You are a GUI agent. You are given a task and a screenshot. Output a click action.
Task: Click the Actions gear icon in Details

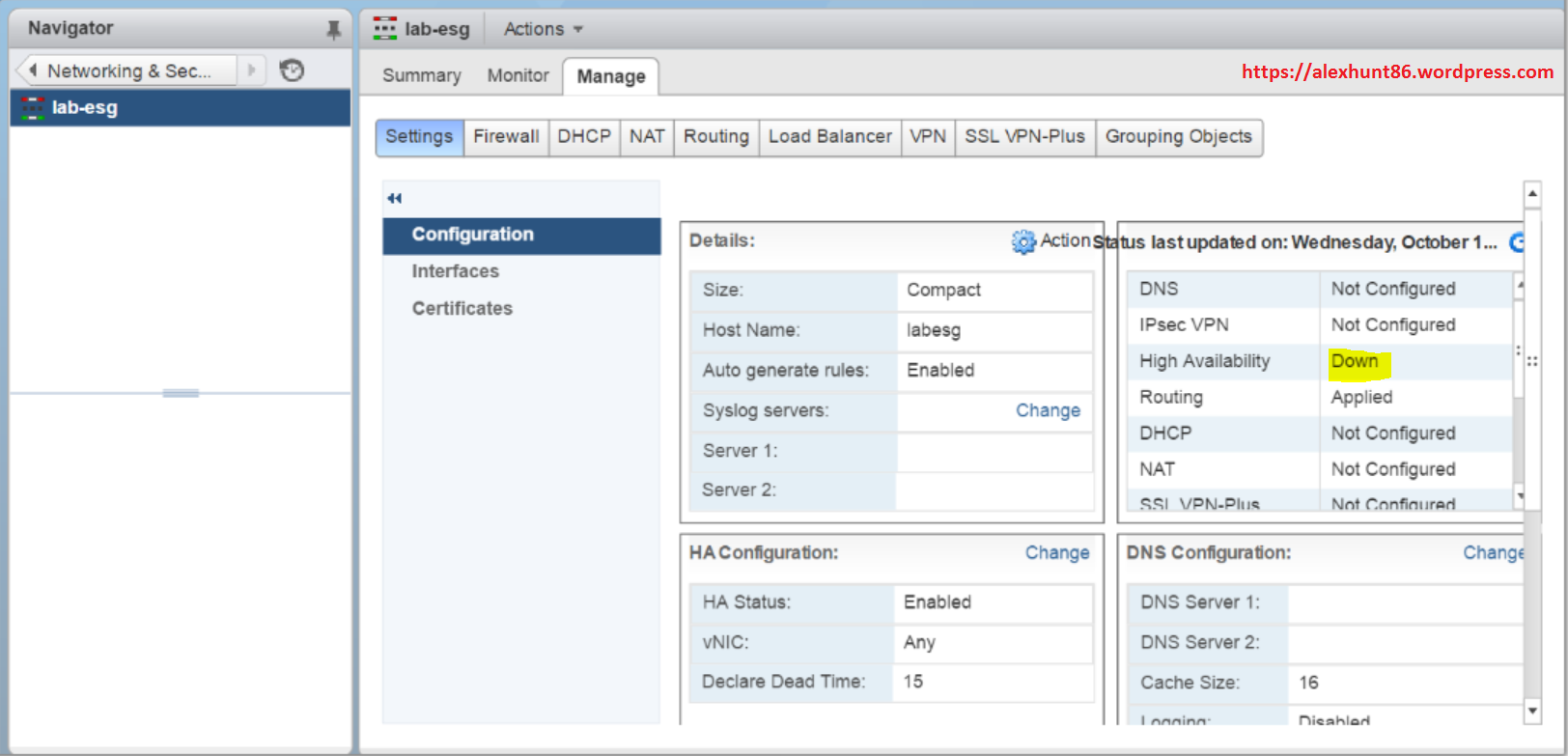tap(1022, 241)
